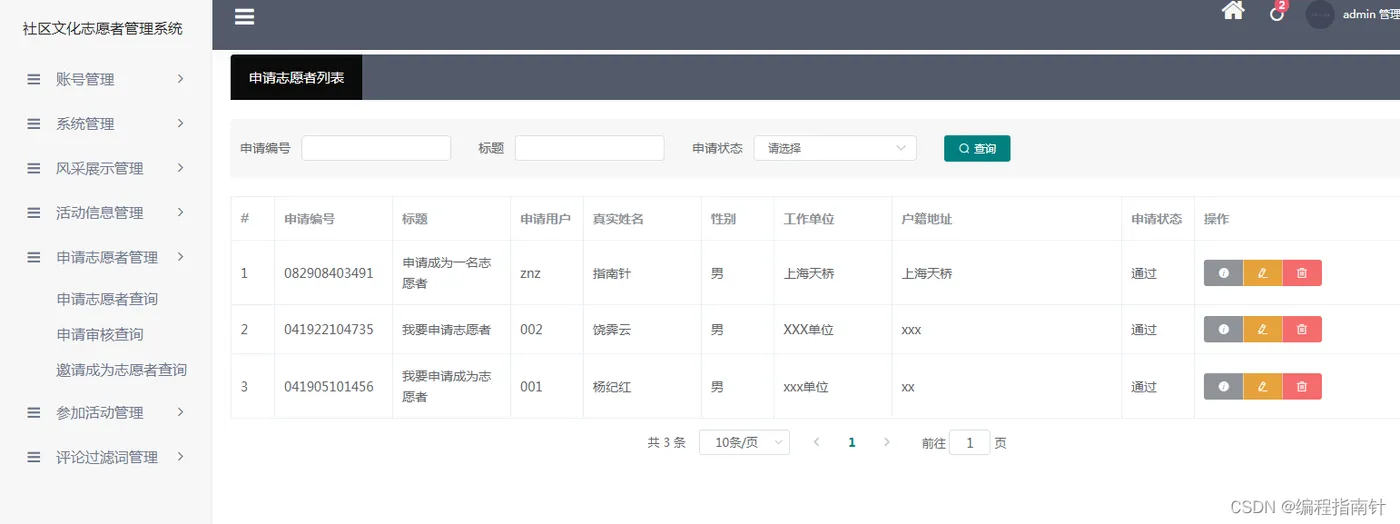Click the 真实姓名 column header
Screen dimensions: 1400x524
pos(618,219)
